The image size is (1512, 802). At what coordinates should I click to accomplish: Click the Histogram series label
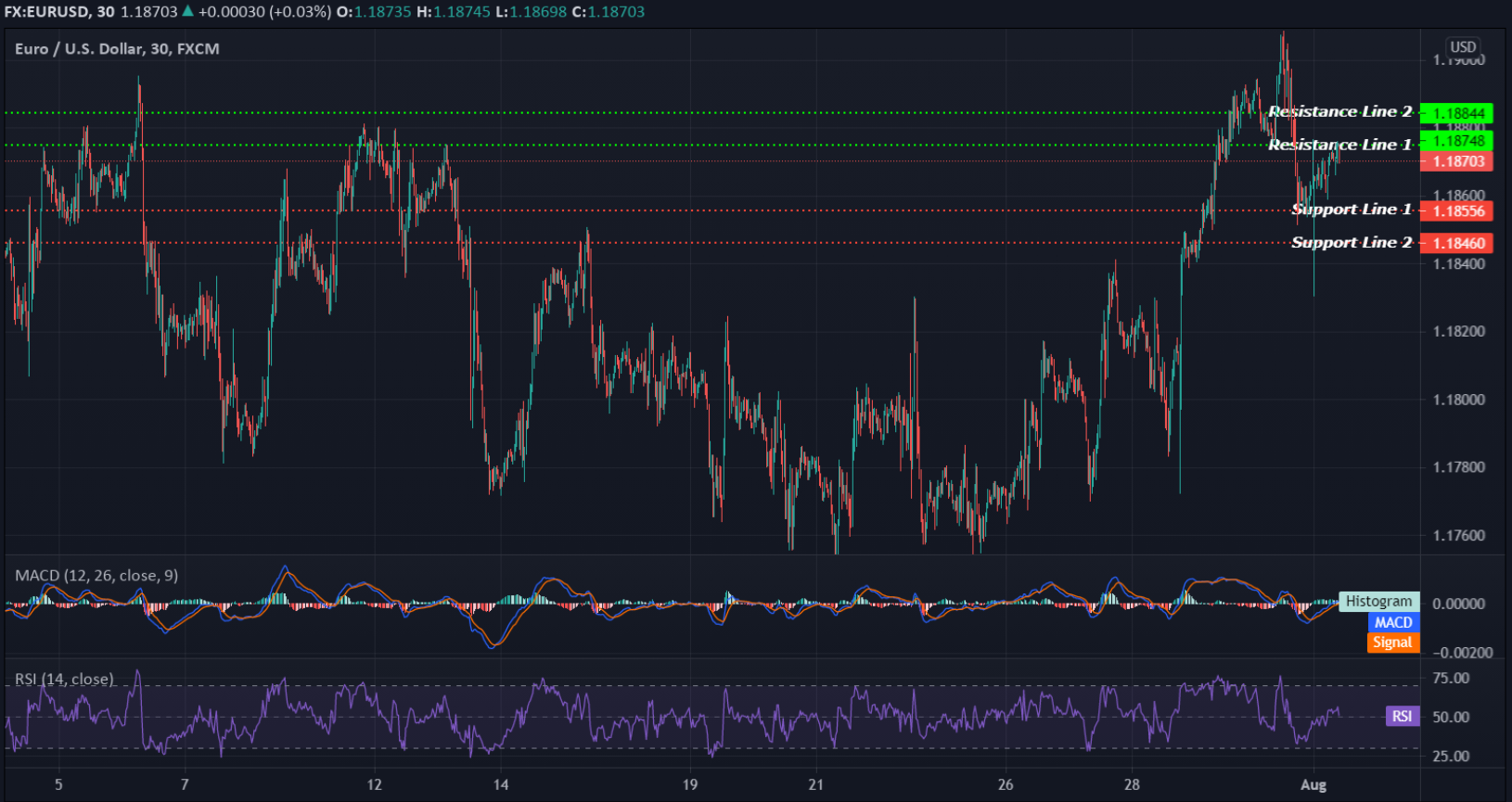(x=1378, y=601)
